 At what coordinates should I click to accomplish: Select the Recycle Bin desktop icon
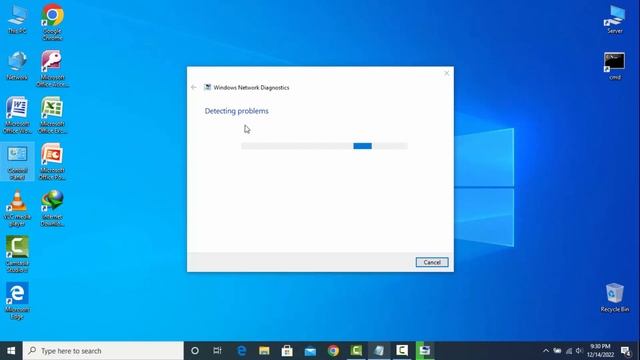point(615,298)
